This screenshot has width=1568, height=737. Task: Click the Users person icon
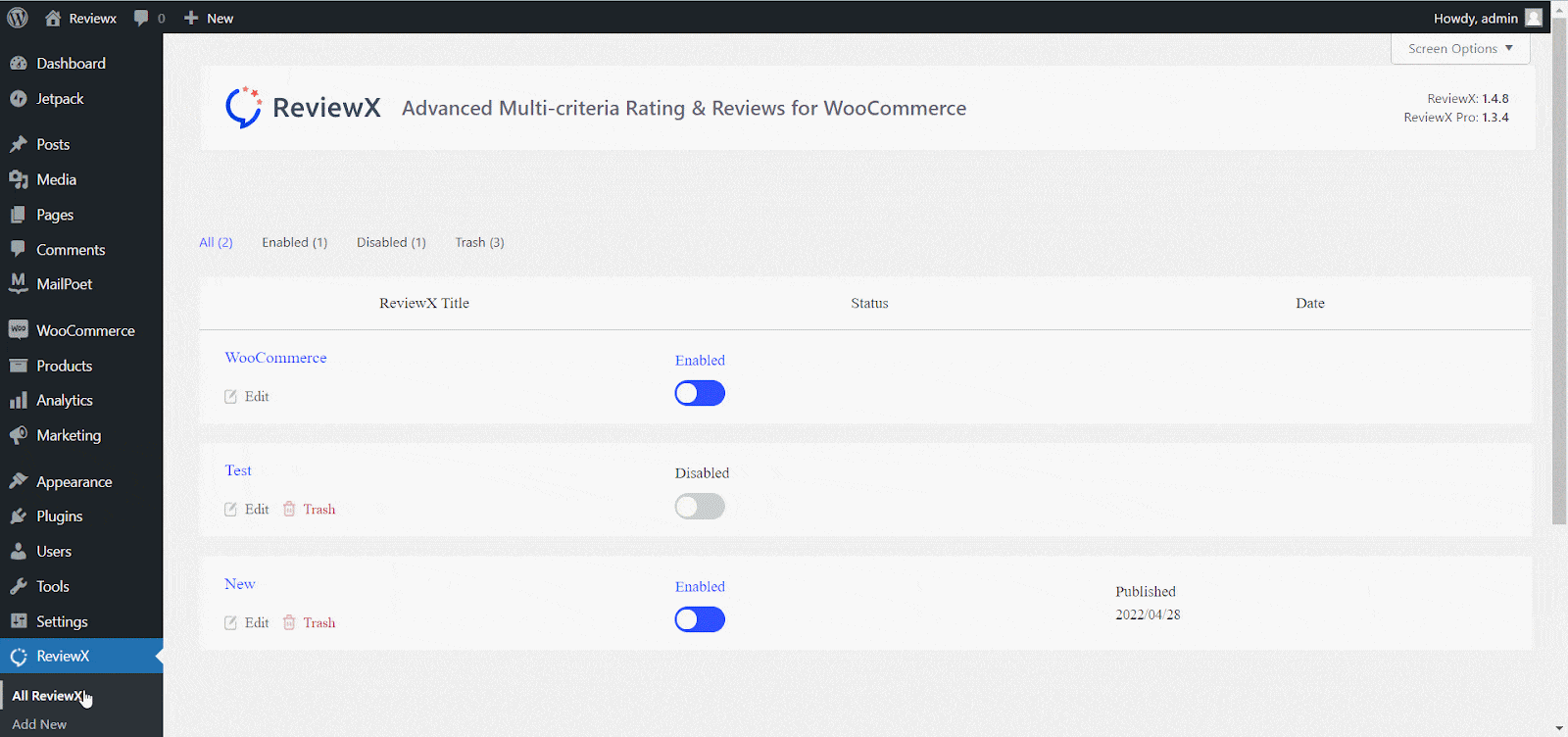18,551
